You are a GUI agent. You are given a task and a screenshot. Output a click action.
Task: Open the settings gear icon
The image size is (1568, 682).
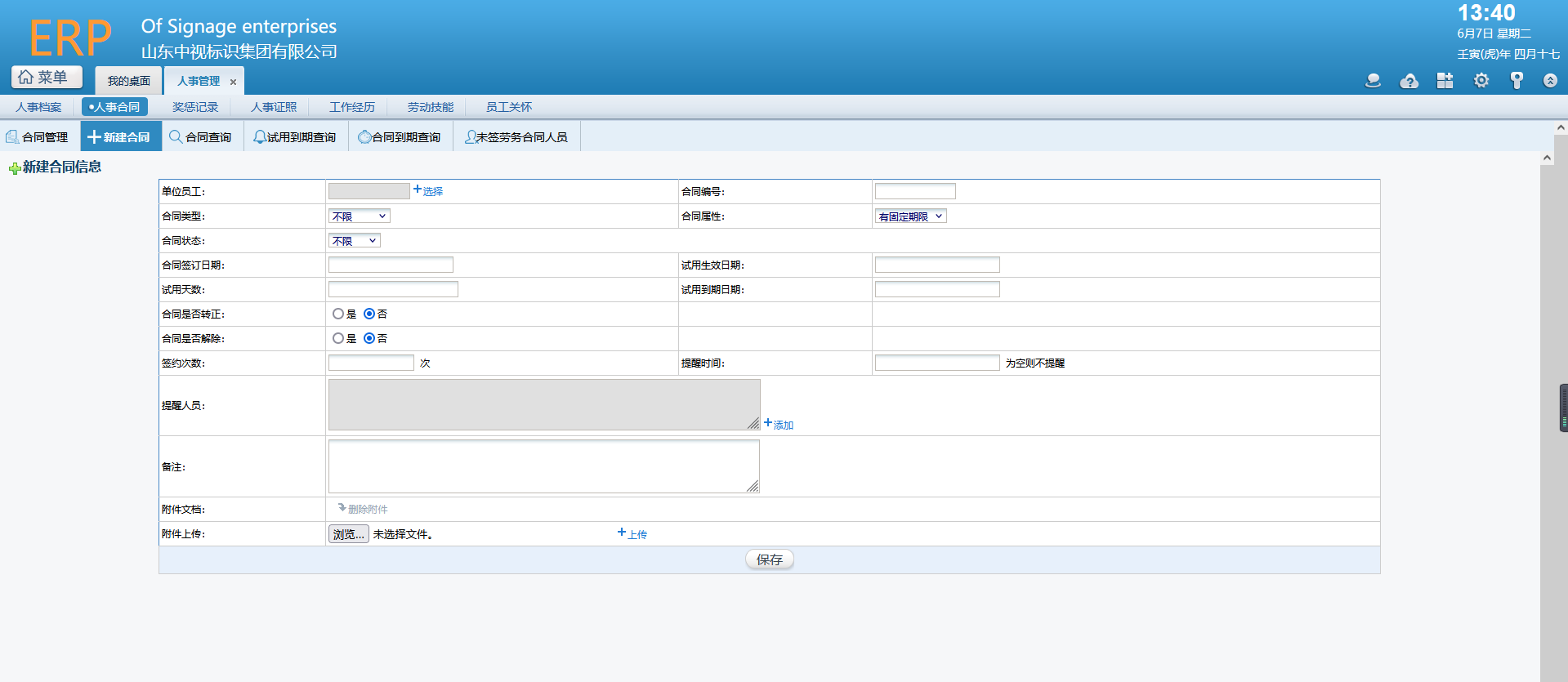pyautogui.click(x=1481, y=80)
